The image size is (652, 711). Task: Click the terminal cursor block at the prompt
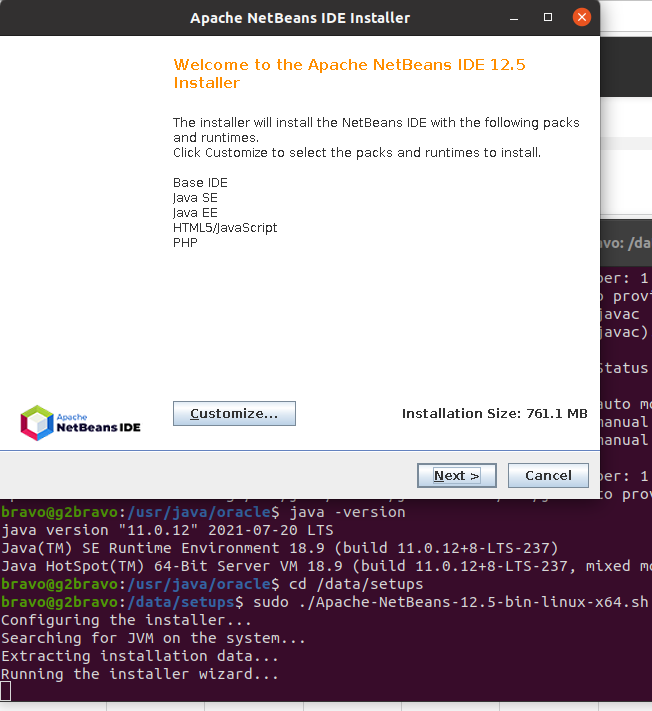(x=5, y=692)
